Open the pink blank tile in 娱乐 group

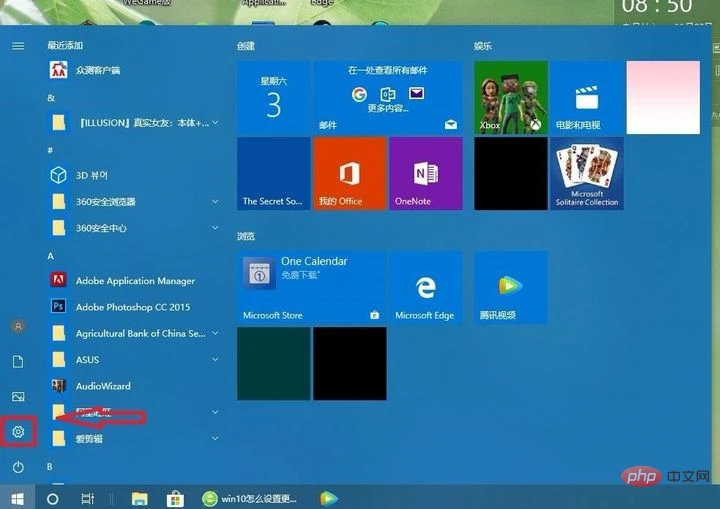click(663, 97)
